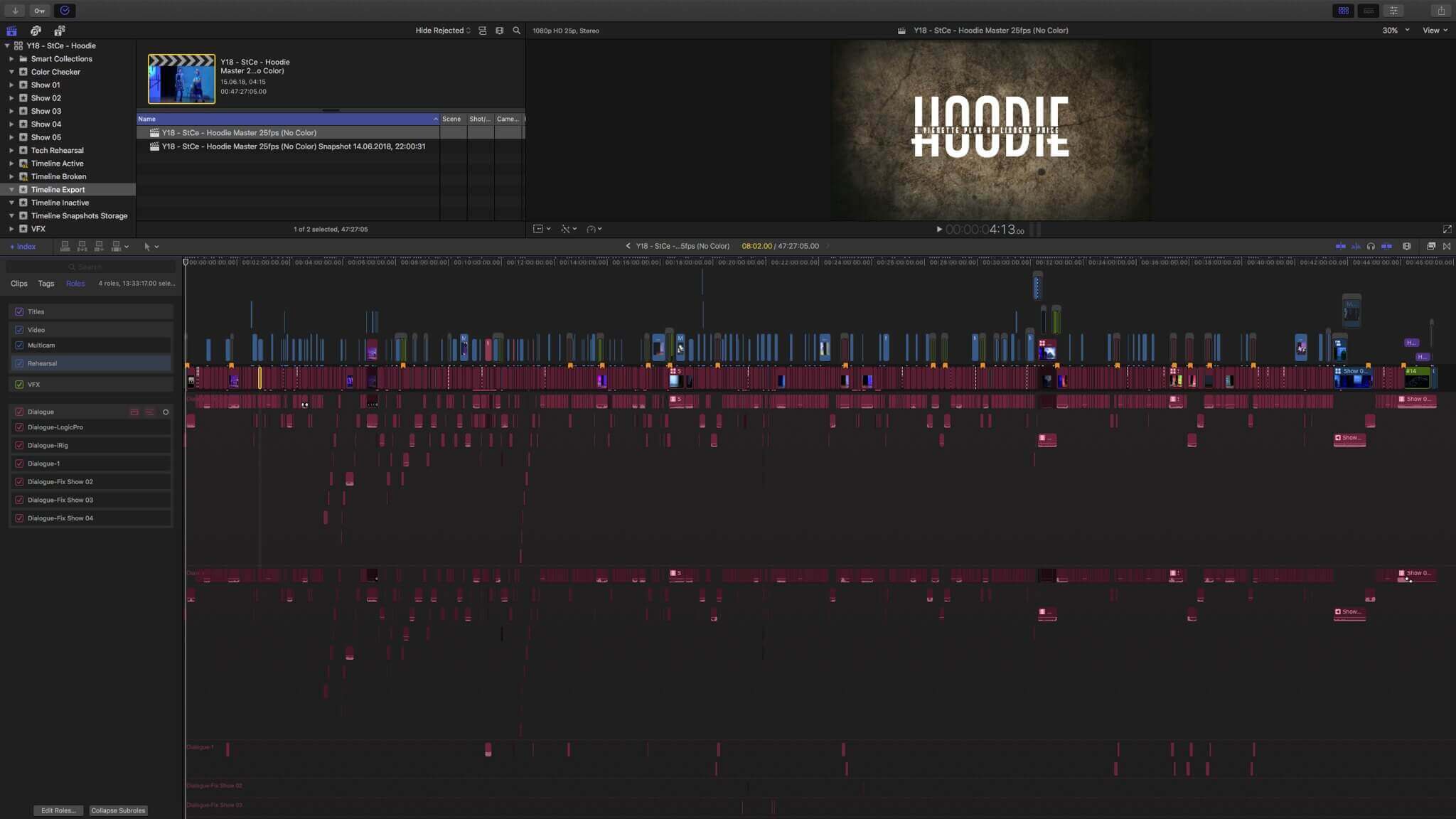This screenshot has height=819, width=1456.
Task: Click the share export icon
Action: point(1441,11)
